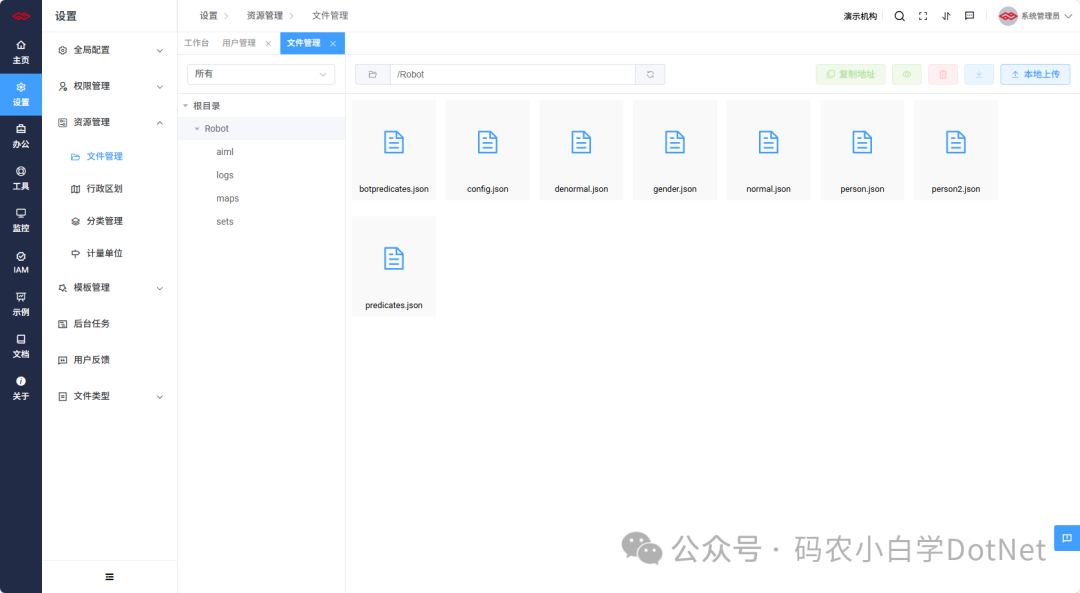Viewport: 1080px width, 593px height.
Task: Toggle fullscreen from header icon
Action: (923, 16)
